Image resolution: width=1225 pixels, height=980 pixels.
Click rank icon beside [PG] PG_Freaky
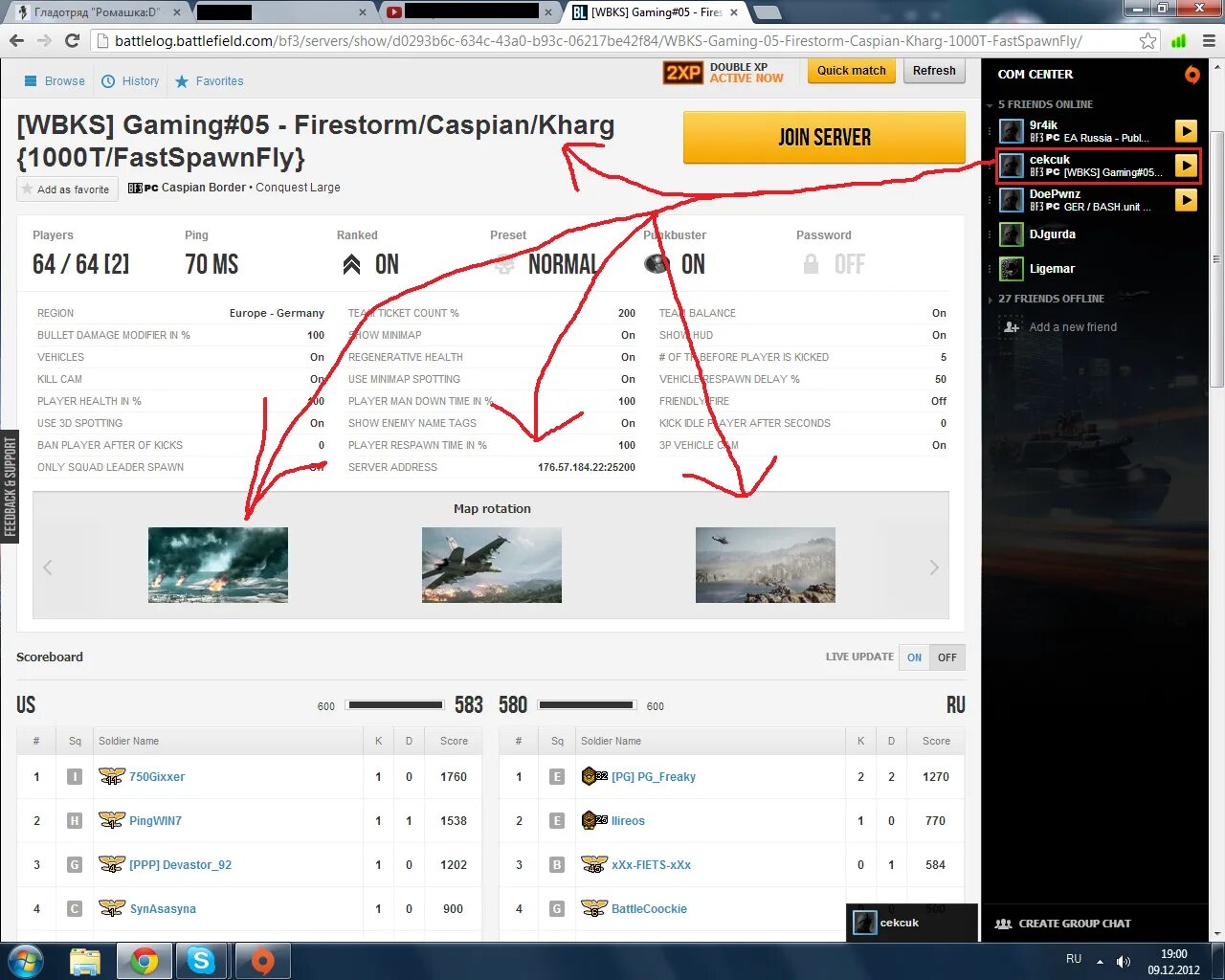click(594, 776)
